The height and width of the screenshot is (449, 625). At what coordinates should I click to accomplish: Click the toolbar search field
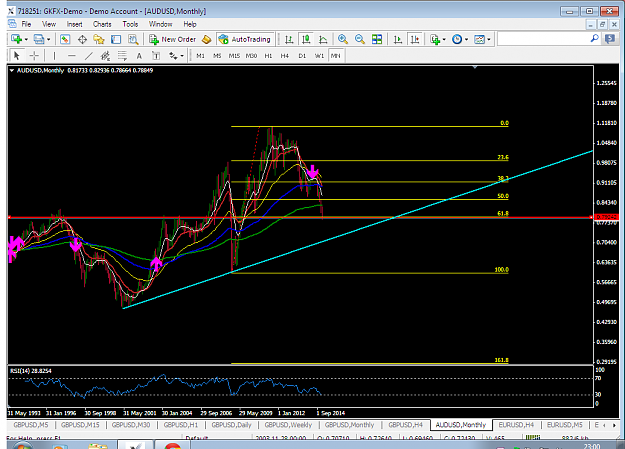tap(543, 39)
